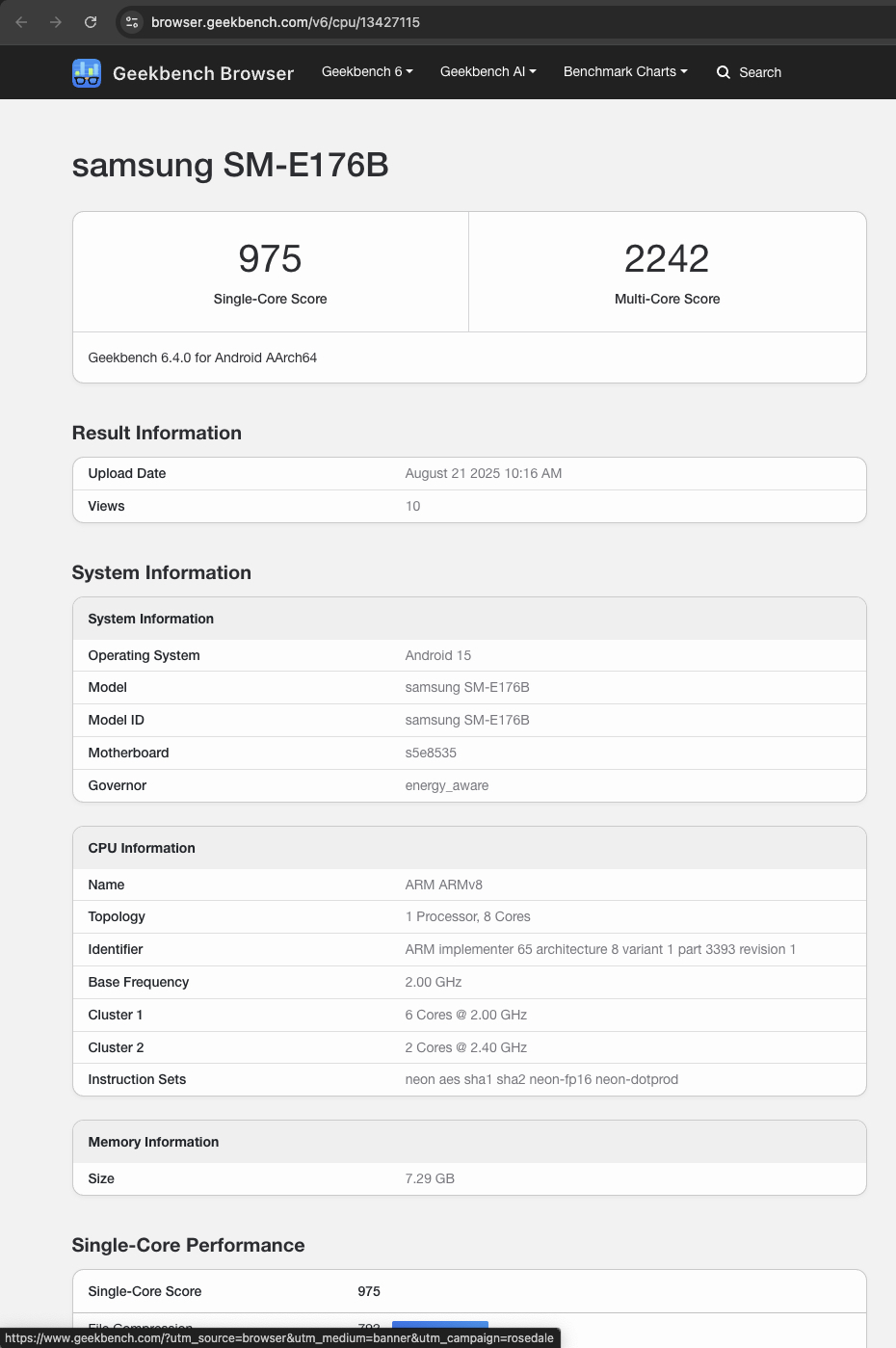Open the Geekbench AI dropdown menu
896x1348 pixels.
pyautogui.click(x=488, y=71)
